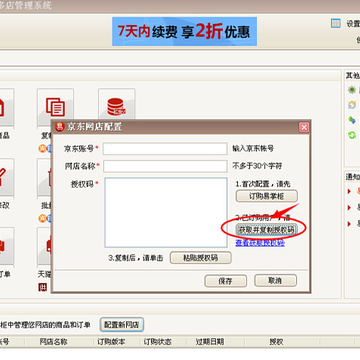This screenshot has height=360, width=360.
Task: Click the 过期日期 column header
Action: (x=210, y=342)
